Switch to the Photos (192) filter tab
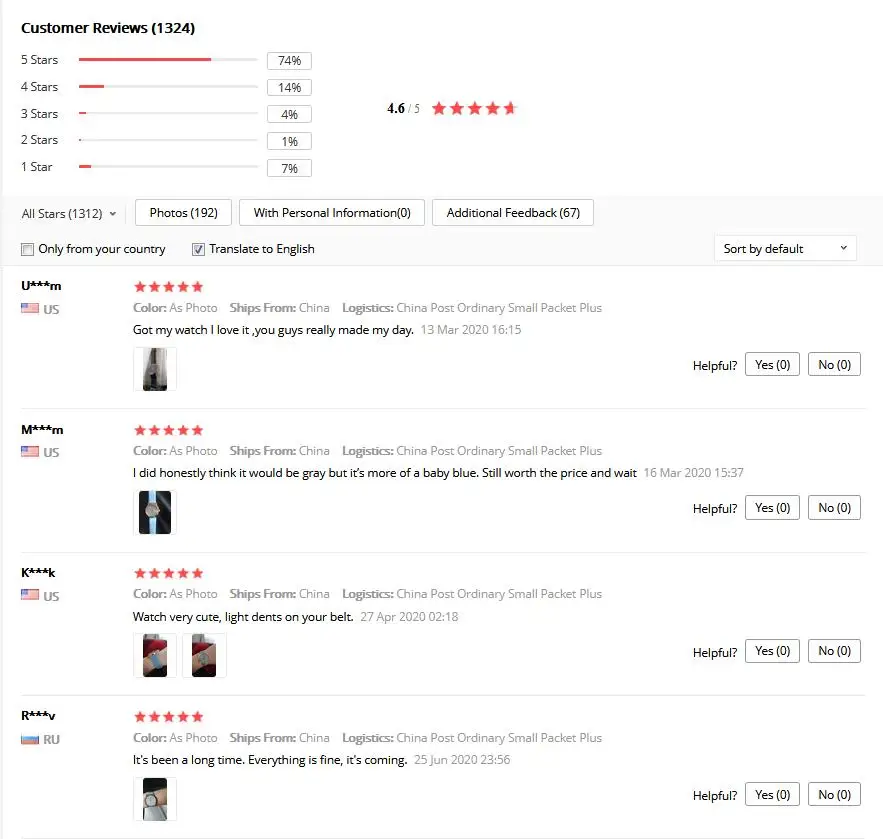883x839 pixels. click(183, 213)
